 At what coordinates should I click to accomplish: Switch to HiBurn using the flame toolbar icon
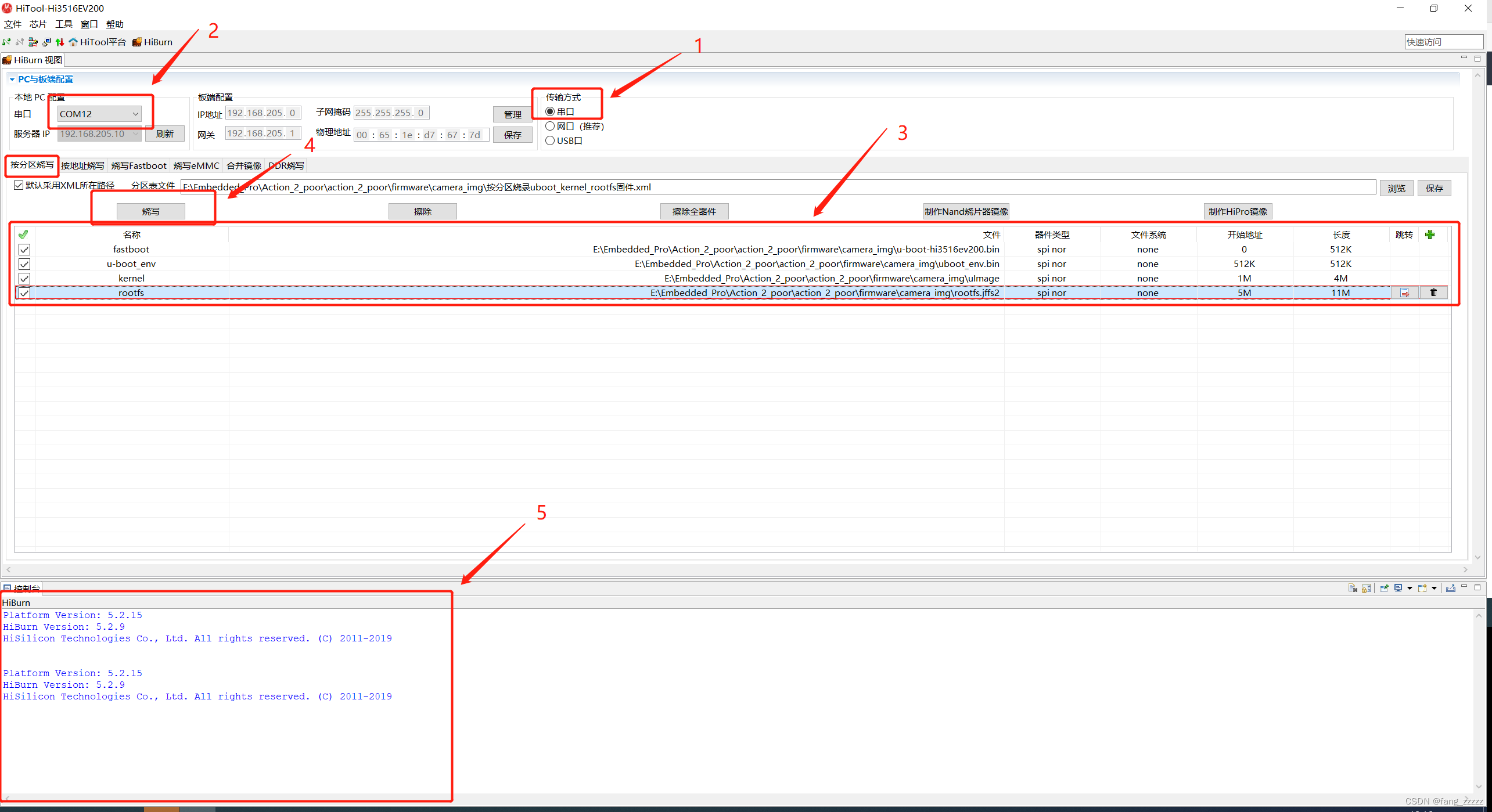pyautogui.click(x=138, y=42)
